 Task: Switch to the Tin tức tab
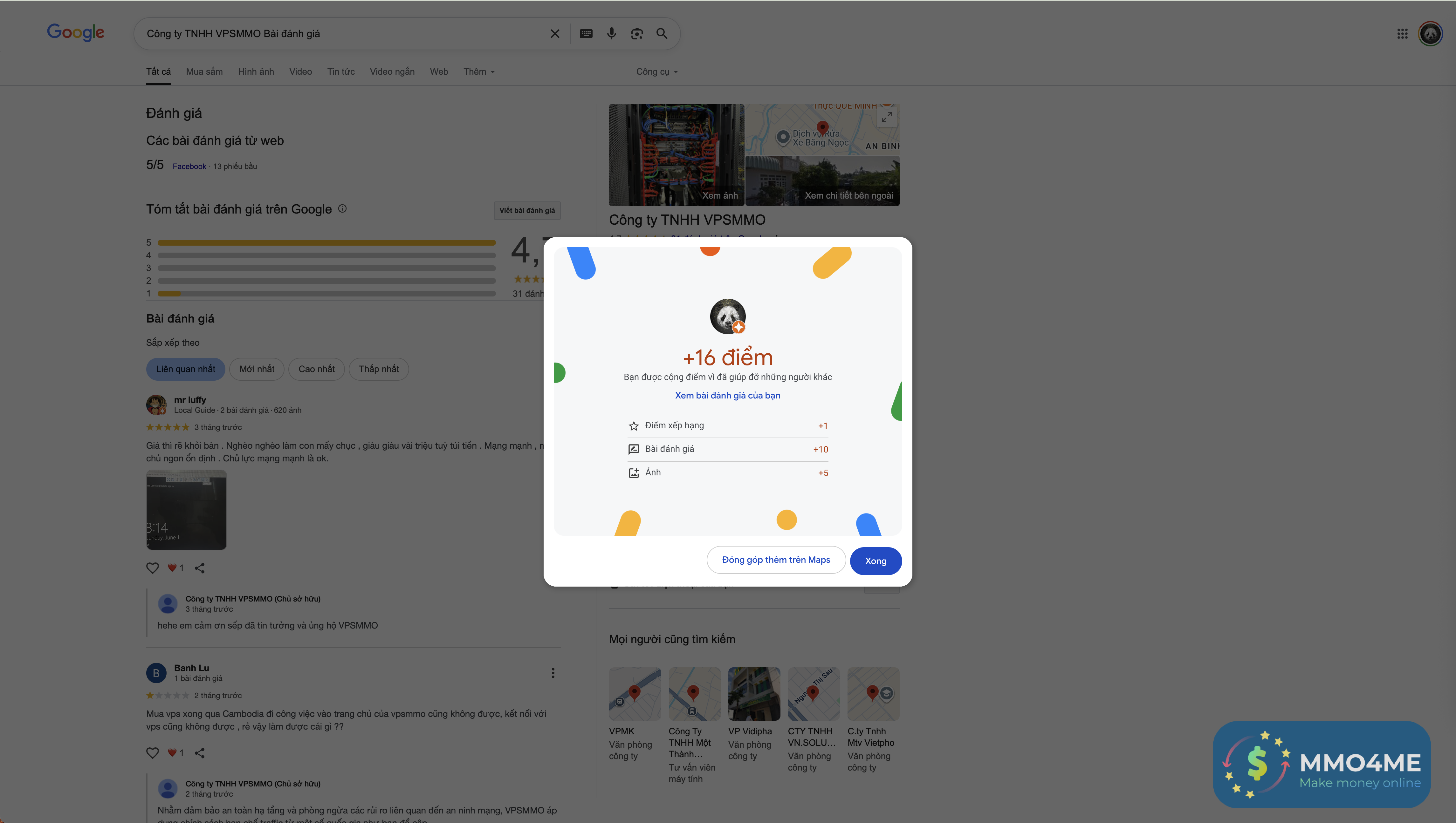tap(341, 72)
